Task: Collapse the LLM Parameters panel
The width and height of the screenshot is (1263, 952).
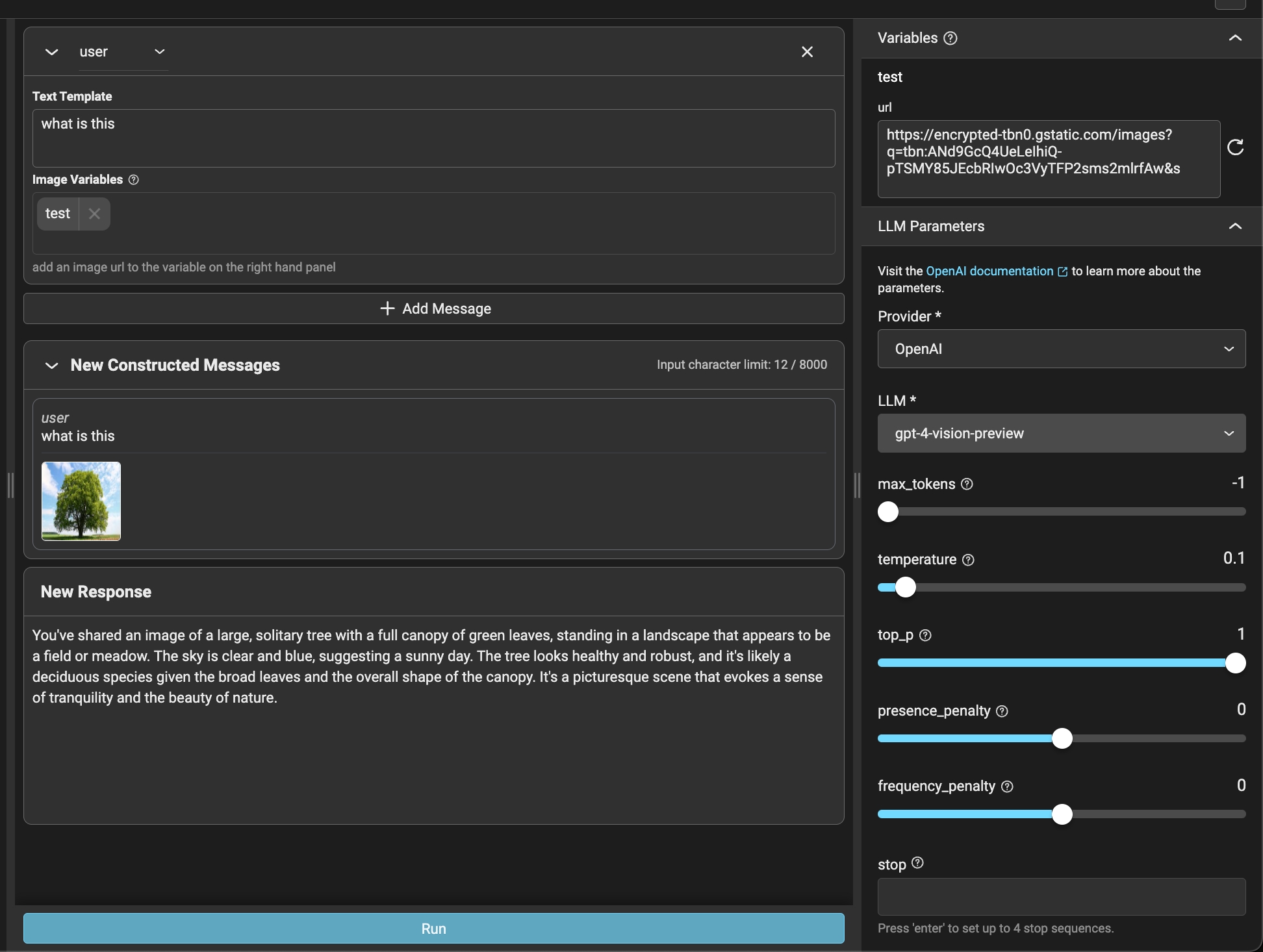Action: coord(1235,226)
